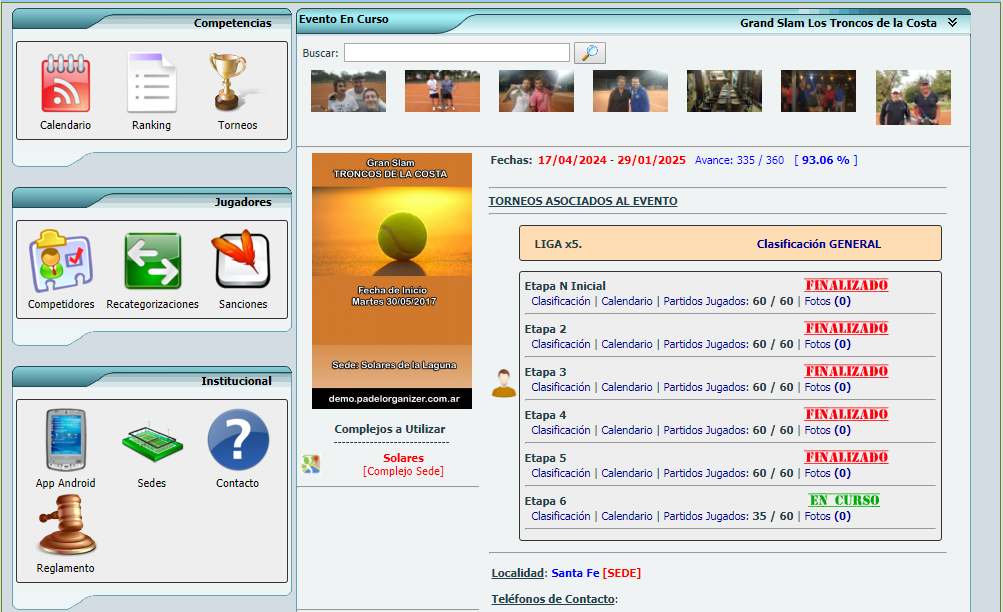Open Clasificación for Etapa 2
Image resolution: width=1003 pixels, height=612 pixels.
(560, 344)
